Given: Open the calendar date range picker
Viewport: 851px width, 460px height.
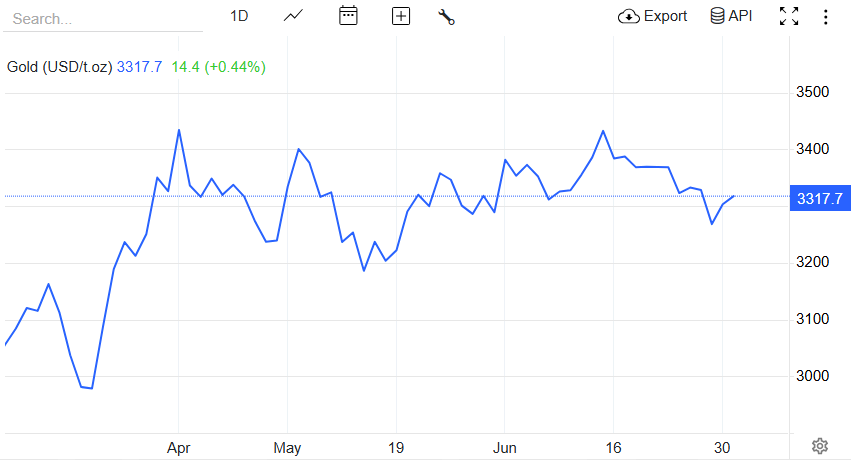Looking at the screenshot, I should tap(348, 16).
